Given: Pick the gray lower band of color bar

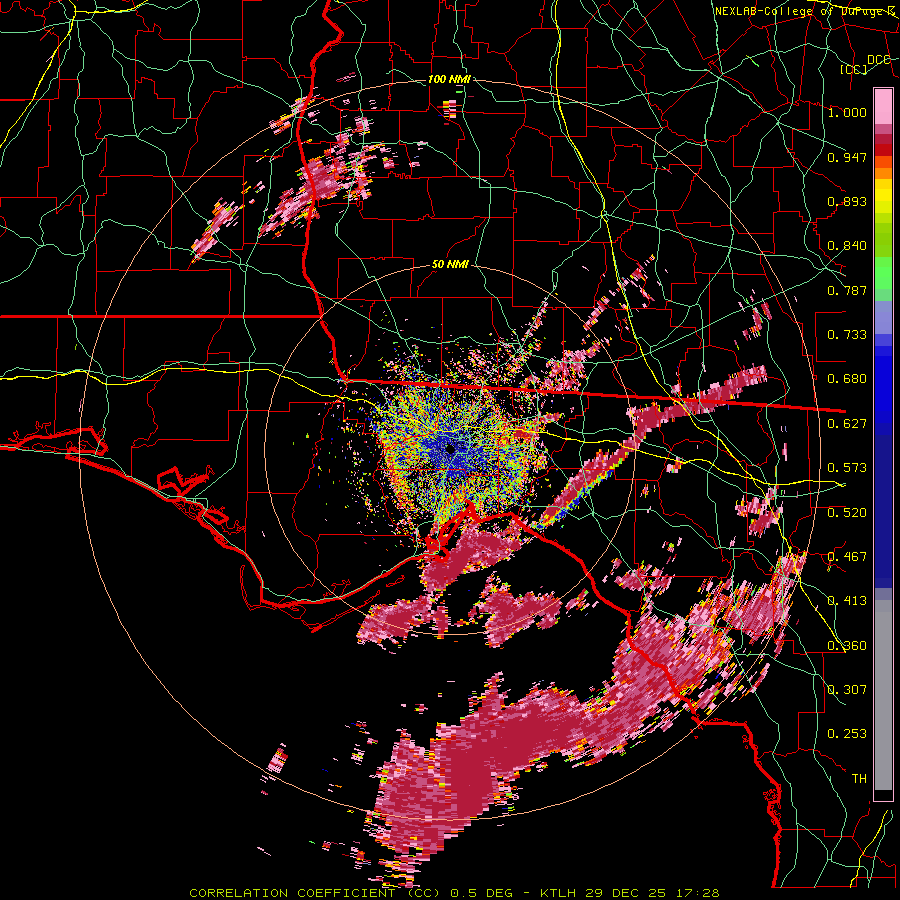Looking at the screenshot, I should click(883, 695).
